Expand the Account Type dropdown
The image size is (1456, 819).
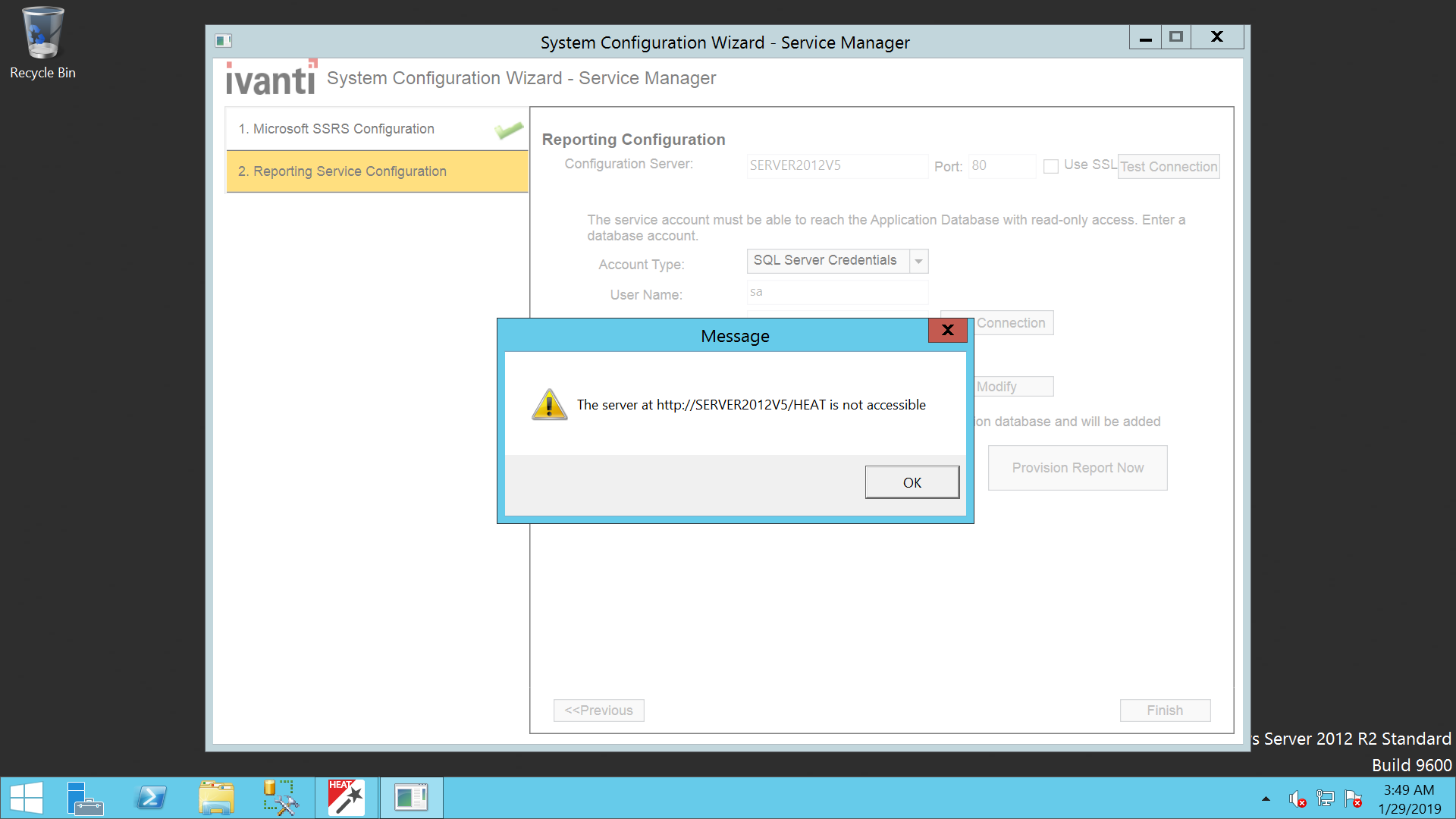(x=918, y=261)
